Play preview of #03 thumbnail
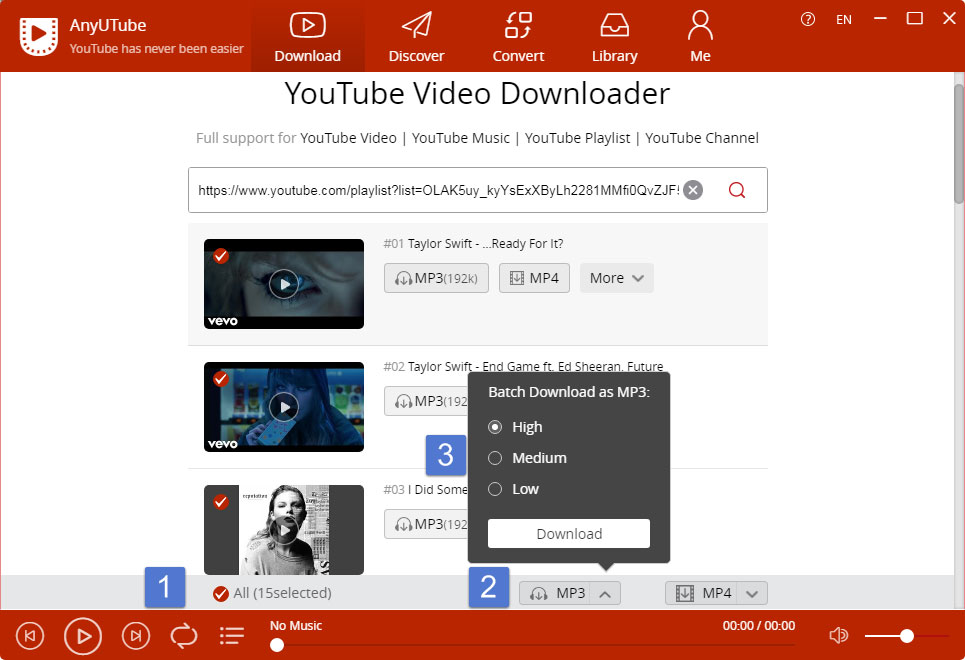This screenshot has height=660, width=965. (284, 530)
